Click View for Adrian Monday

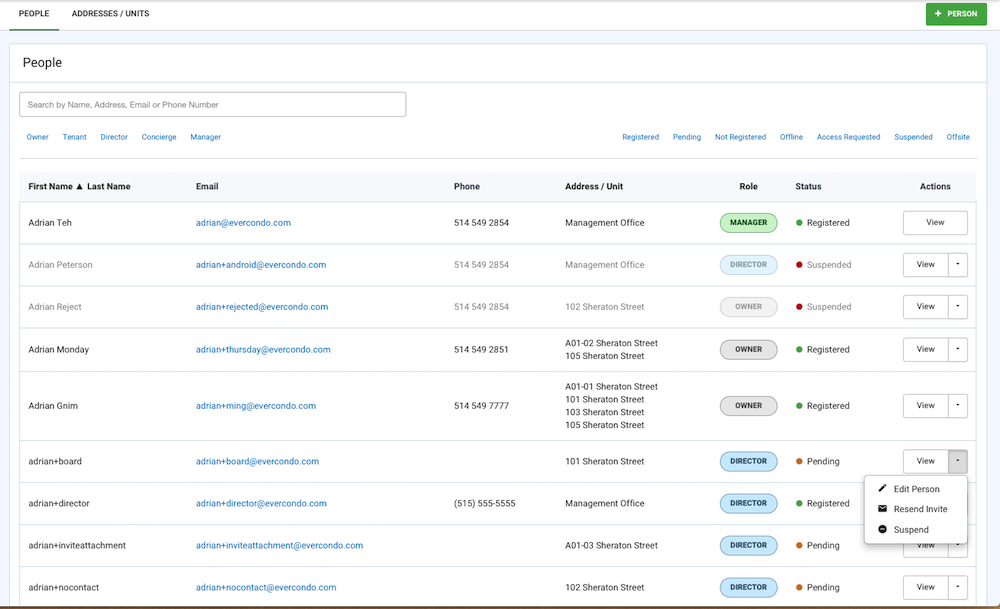(x=925, y=349)
